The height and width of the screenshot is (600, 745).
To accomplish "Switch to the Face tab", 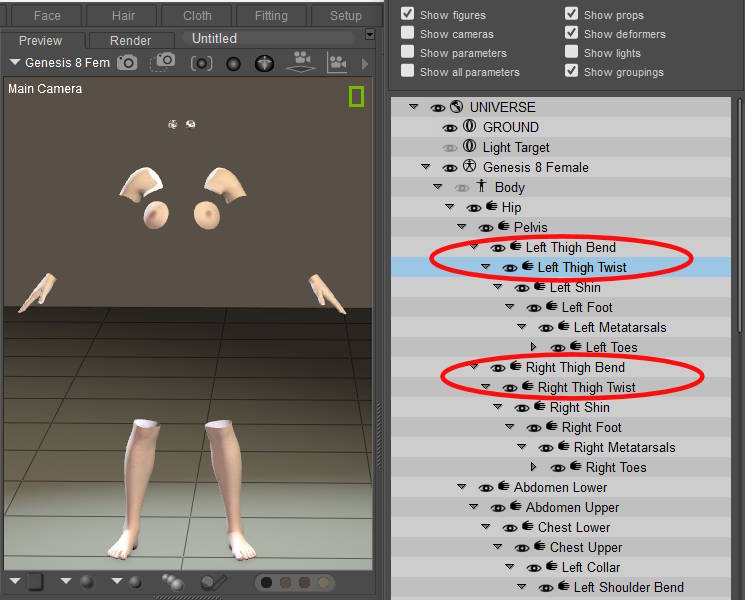I will click(x=47, y=16).
